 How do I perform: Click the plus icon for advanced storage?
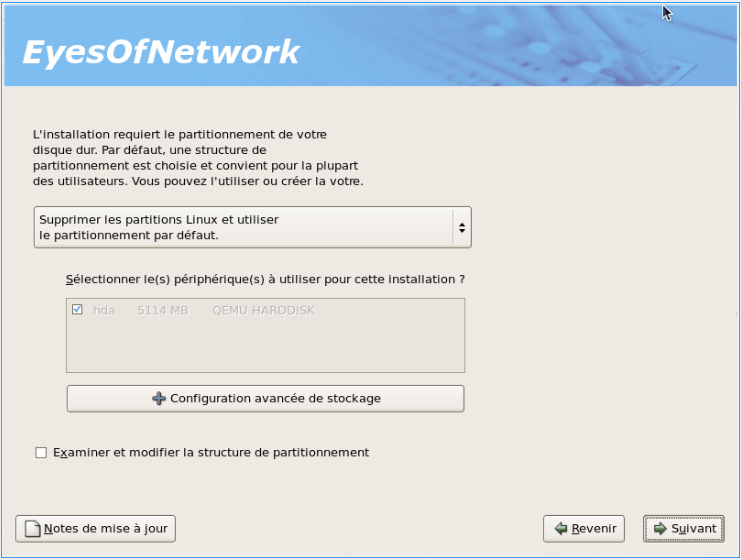[x=159, y=398]
